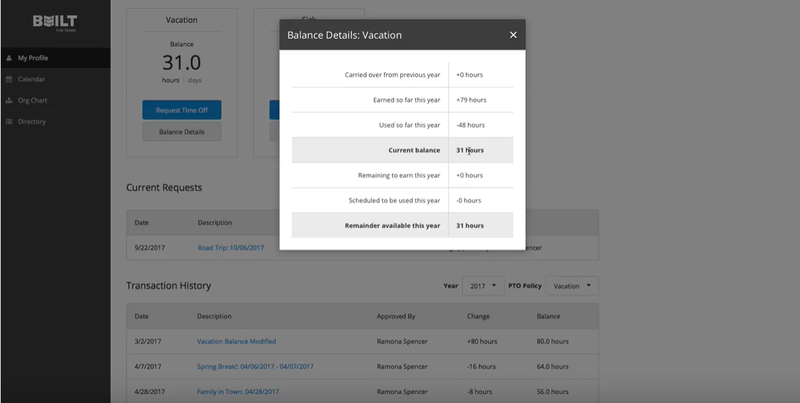Open the PTO Policy Vacation dropdown

pos(572,286)
